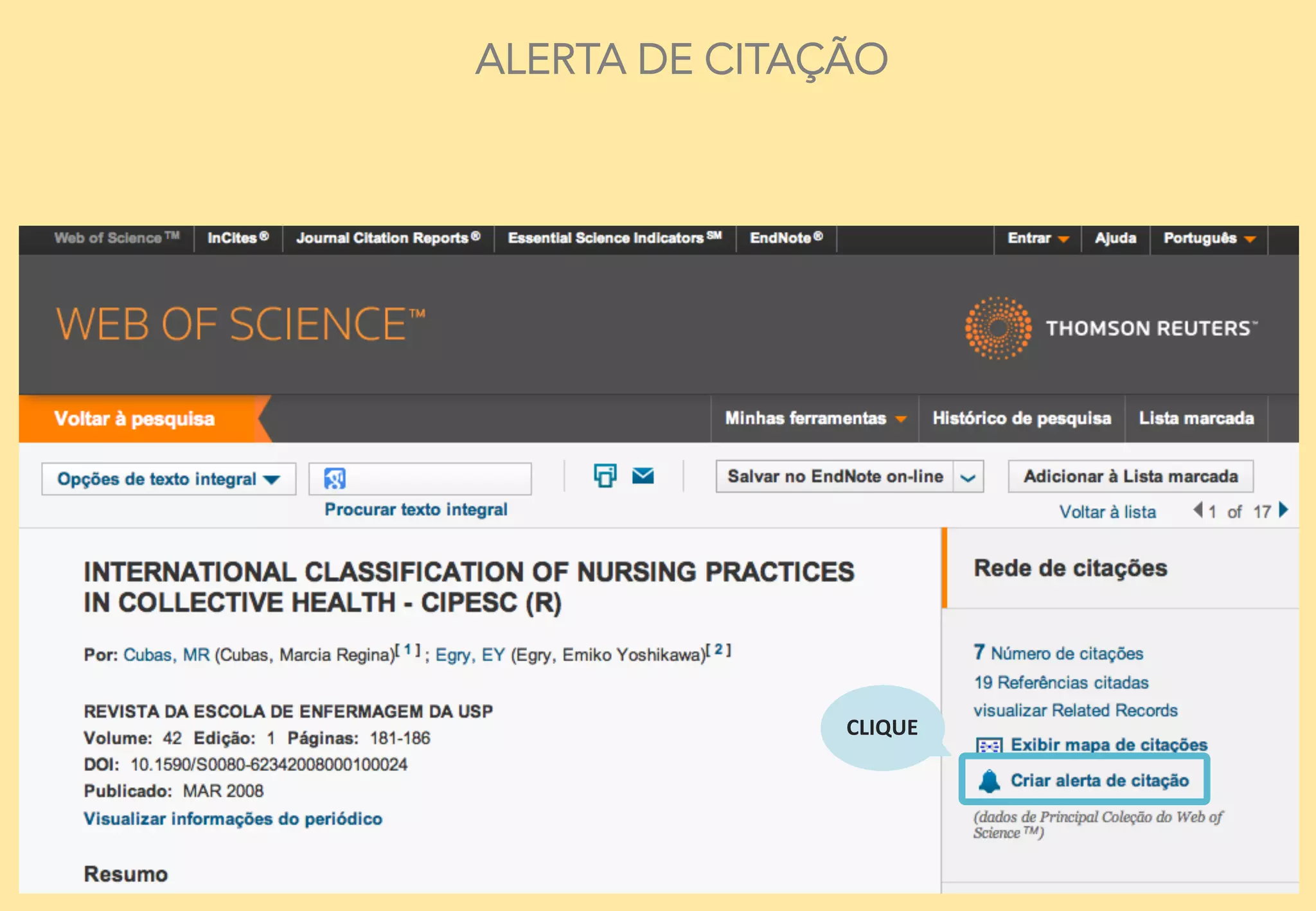Open the InCites tab
Viewport: 1316px width, 911px height.
238,238
